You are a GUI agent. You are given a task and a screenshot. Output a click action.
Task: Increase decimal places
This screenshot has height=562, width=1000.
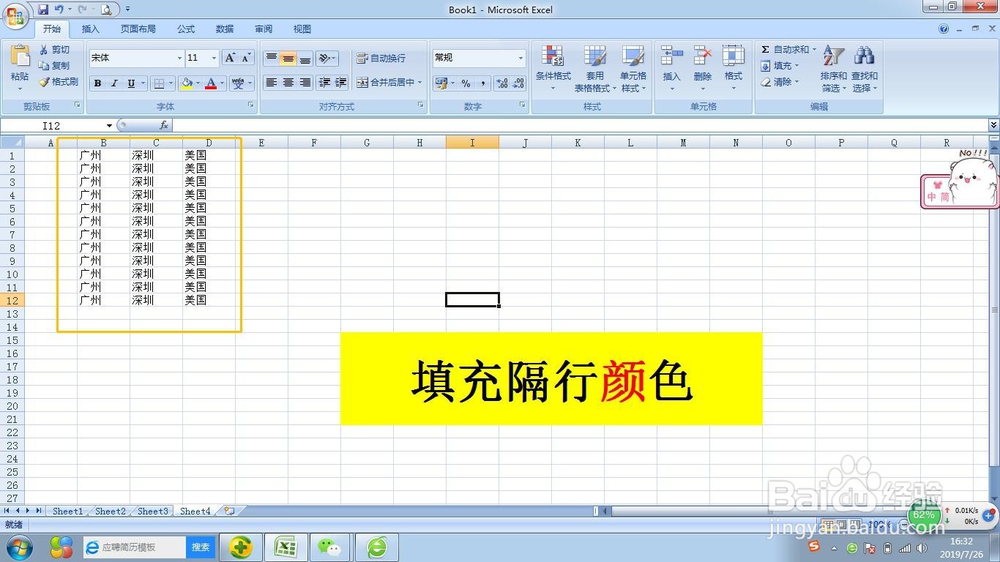pyautogui.click(x=502, y=83)
